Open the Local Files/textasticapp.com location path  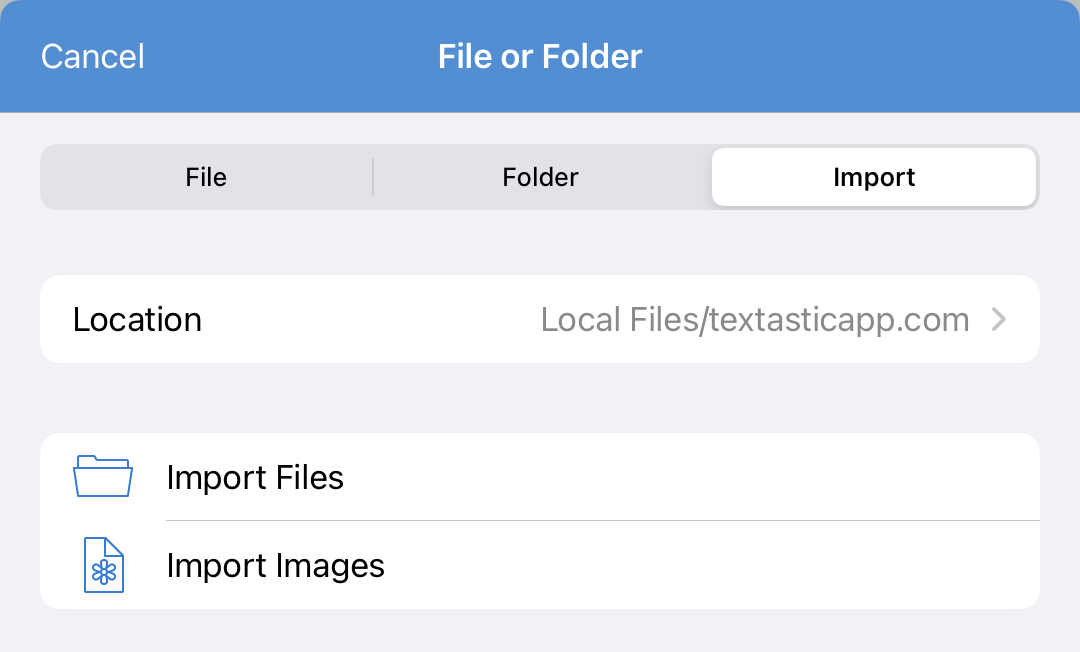coord(755,319)
